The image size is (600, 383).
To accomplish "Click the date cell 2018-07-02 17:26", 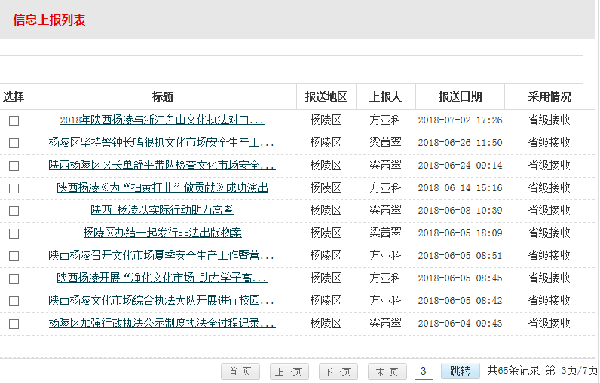I will (460, 120).
